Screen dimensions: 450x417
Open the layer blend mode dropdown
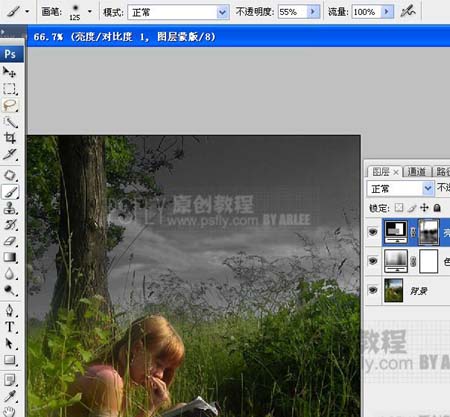(400, 189)
